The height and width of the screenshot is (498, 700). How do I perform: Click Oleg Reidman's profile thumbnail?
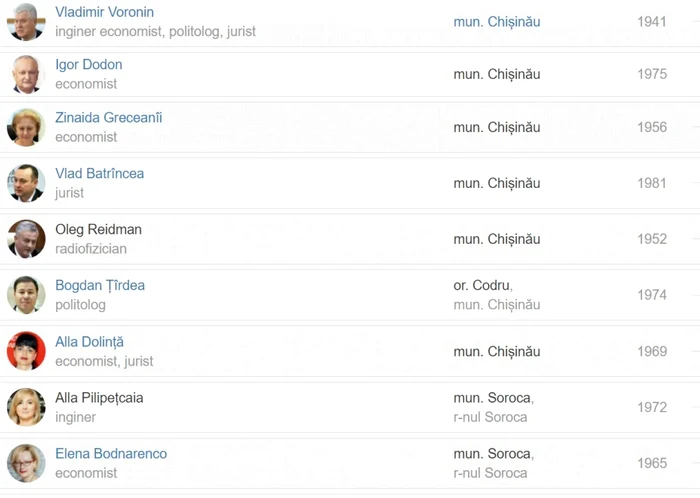pyautogui.click(x=26, y=239)
